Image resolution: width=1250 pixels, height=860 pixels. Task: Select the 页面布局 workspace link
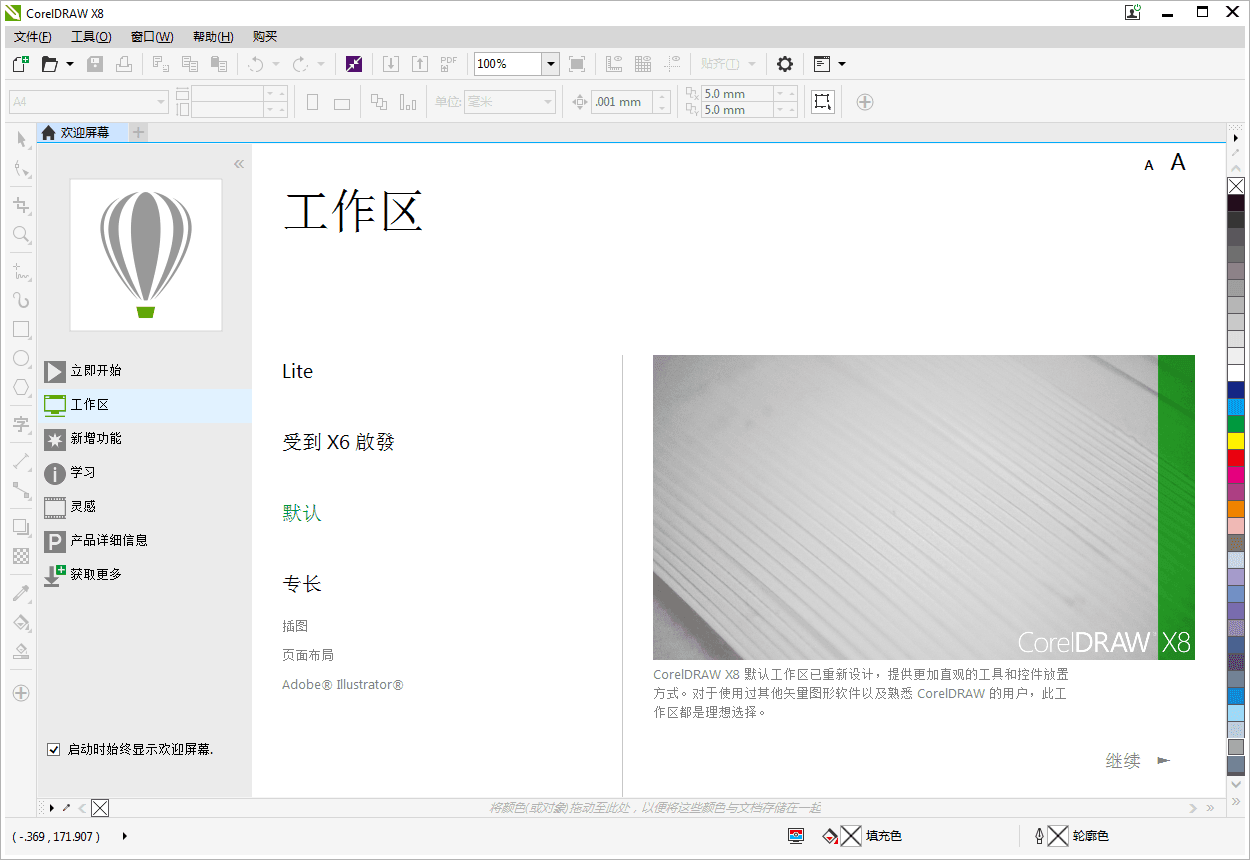[308, 655]
